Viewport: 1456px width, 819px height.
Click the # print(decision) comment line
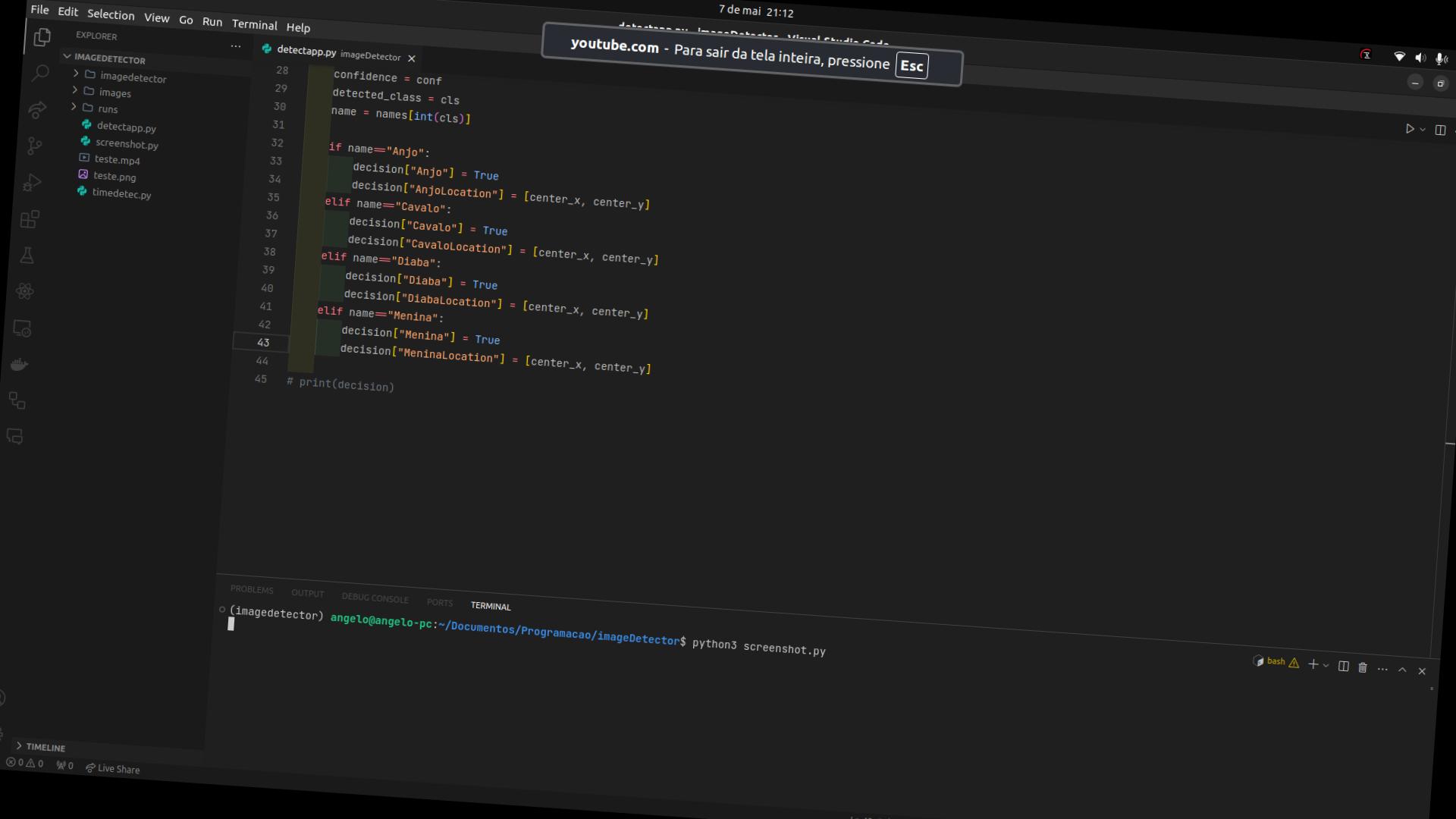(340, 383)
